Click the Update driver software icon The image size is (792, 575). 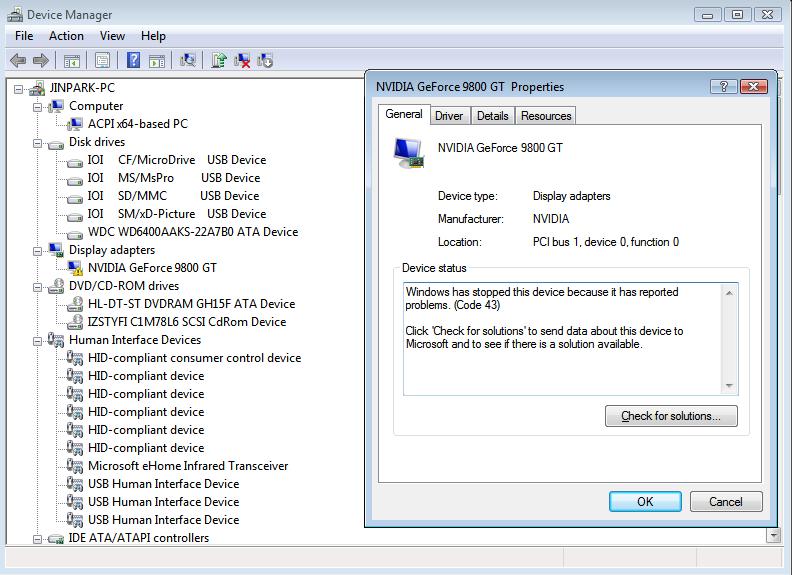[x=219, y=61]
